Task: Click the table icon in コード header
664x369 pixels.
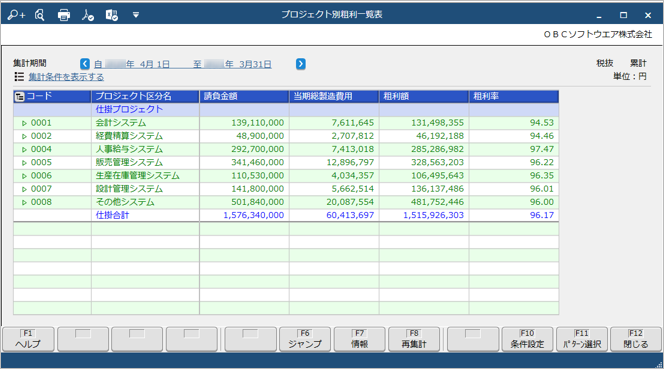Action: click(19, 97)
